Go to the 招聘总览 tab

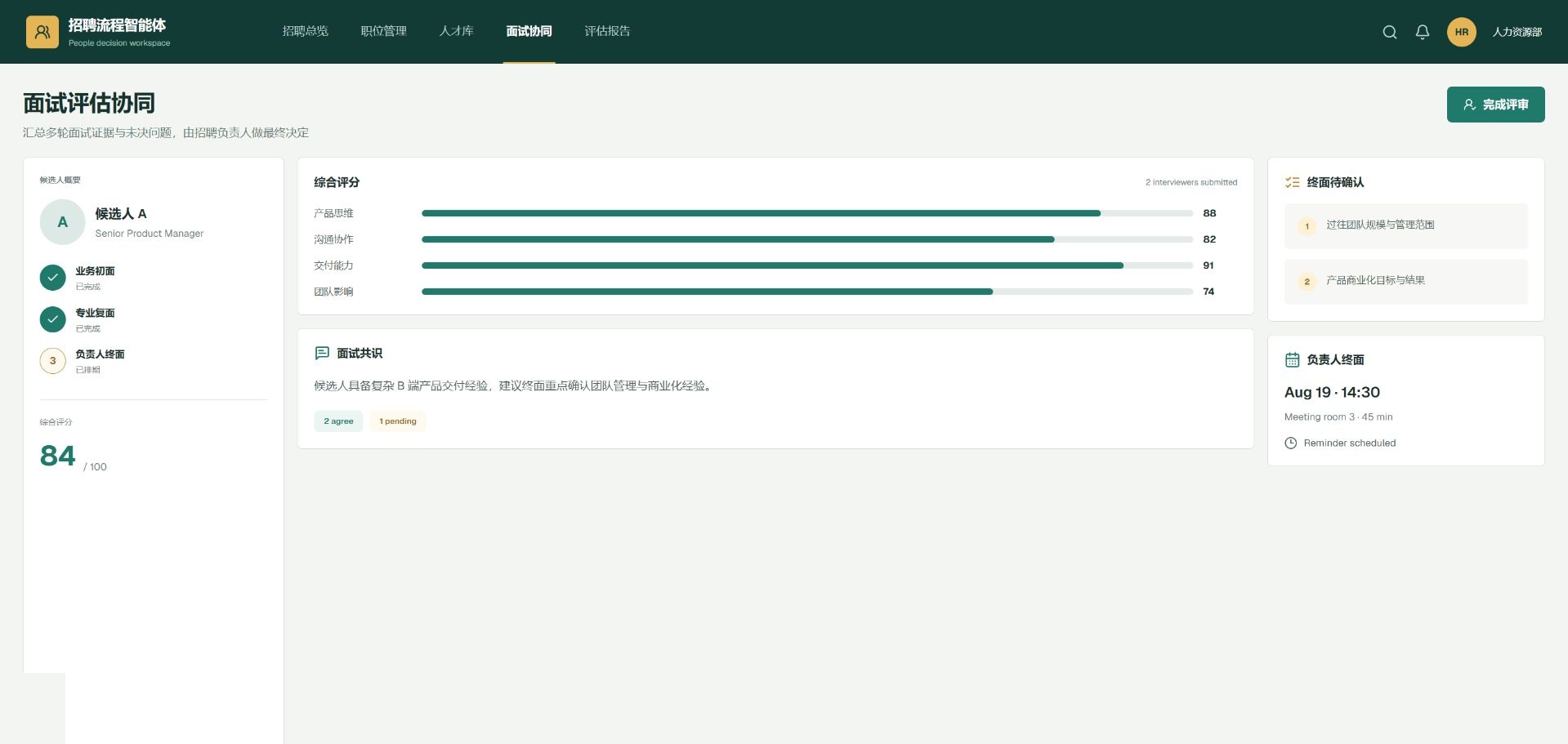point(306,31)
